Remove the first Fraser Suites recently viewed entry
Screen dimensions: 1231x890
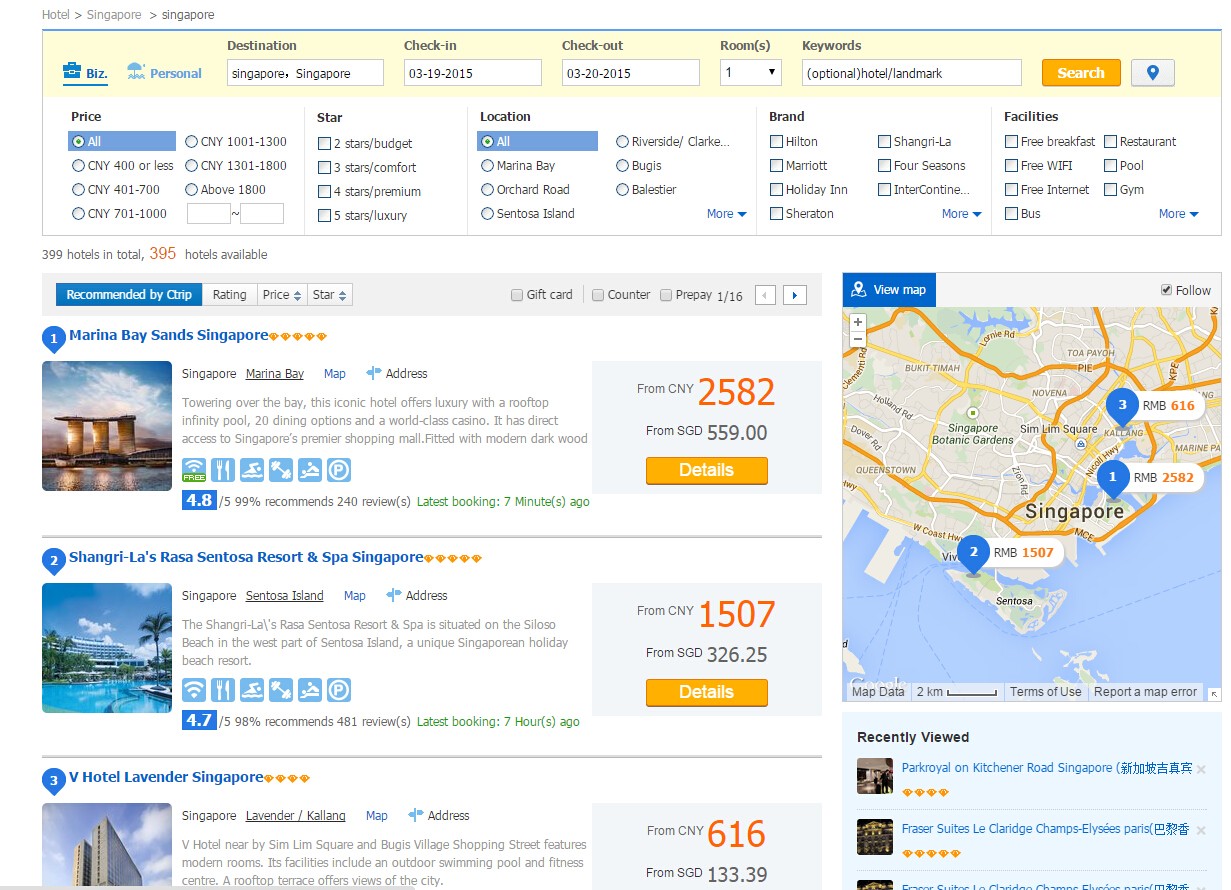1201,830
